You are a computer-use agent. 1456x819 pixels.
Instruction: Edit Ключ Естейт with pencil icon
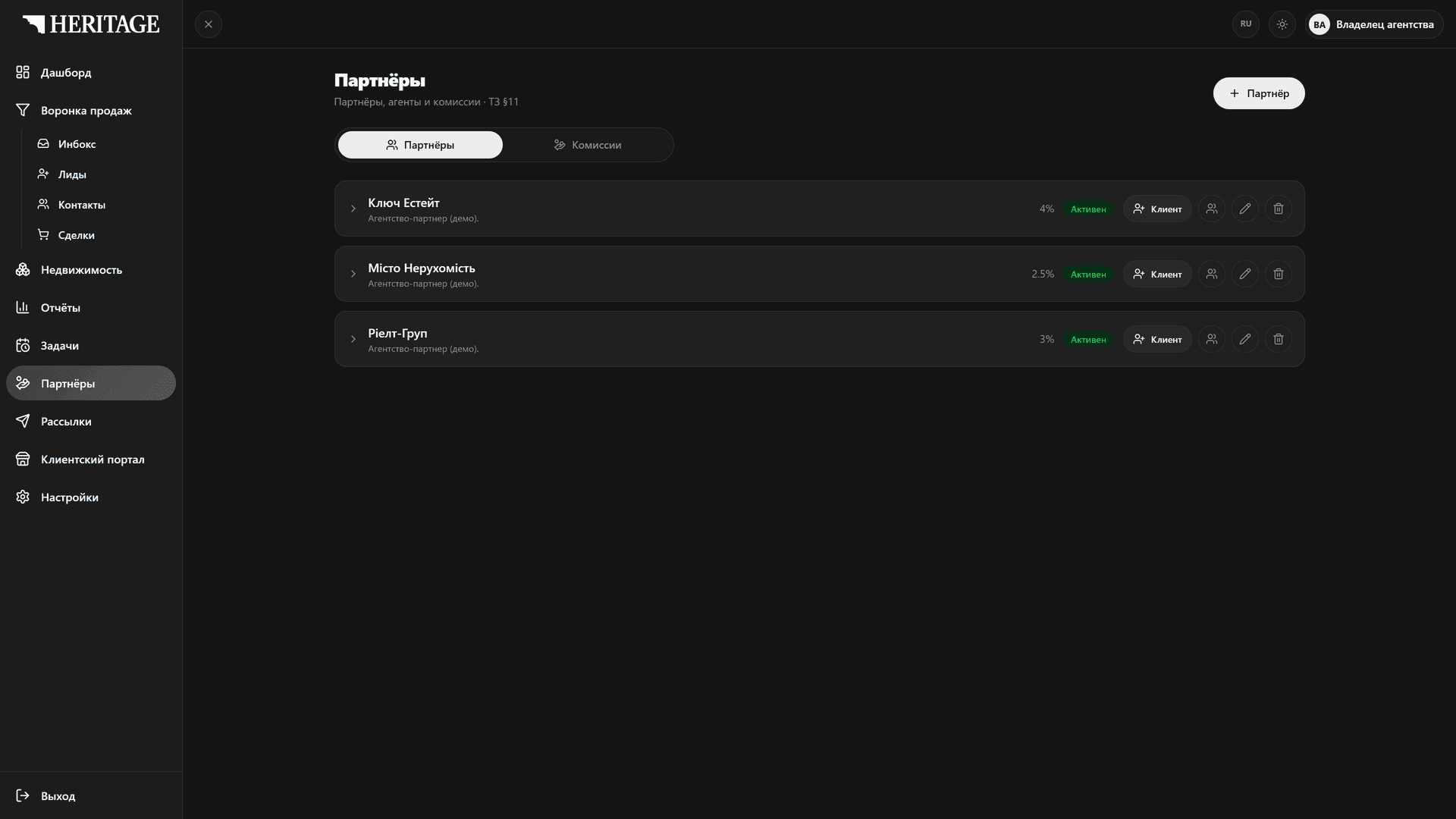(1245, 209)
